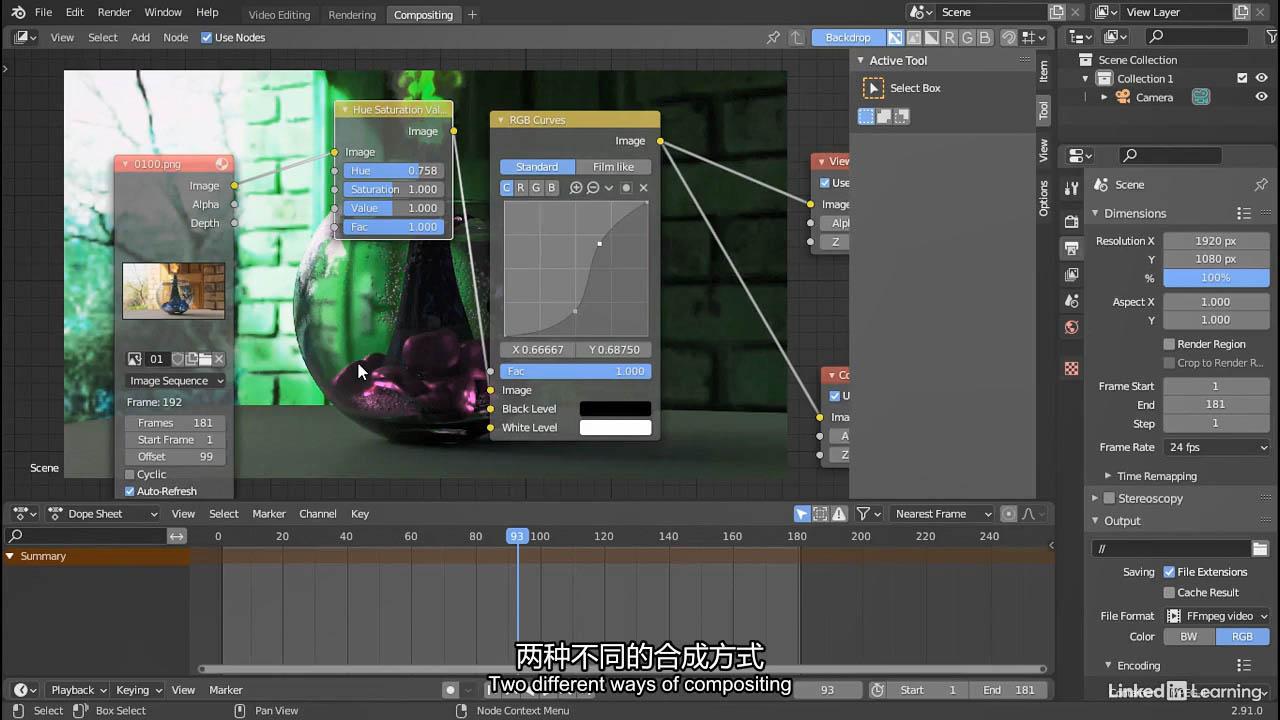This screenshot has width=1280, height=720.
Task: Switch to Rendering workspace tab
Action: 352,14
